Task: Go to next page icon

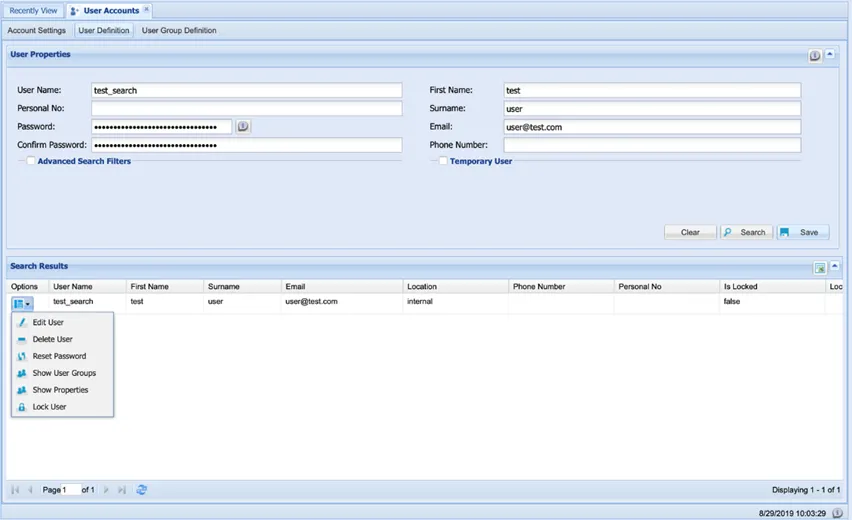Action: point(106,490)
